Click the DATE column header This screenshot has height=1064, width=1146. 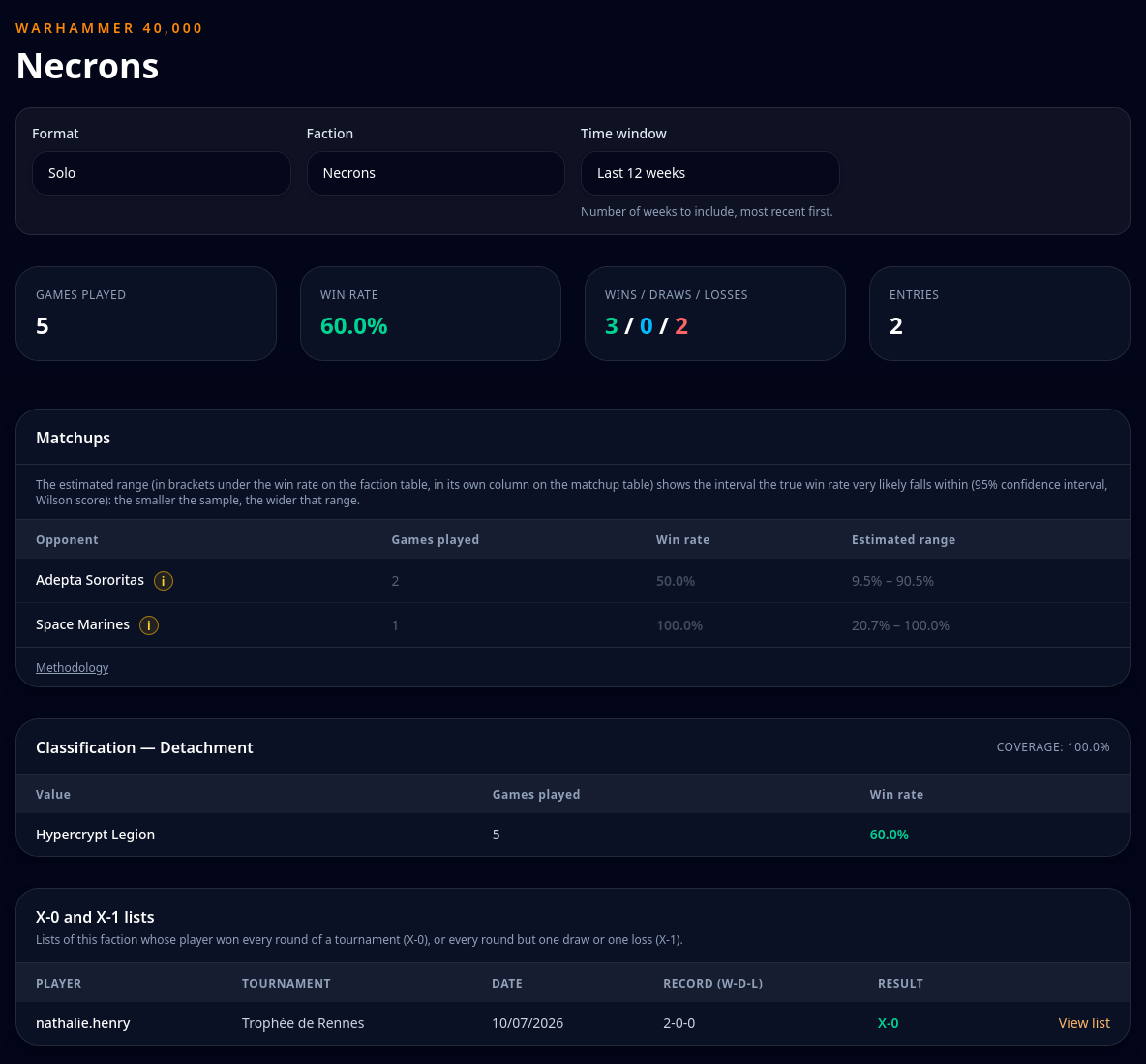[507, 983]
